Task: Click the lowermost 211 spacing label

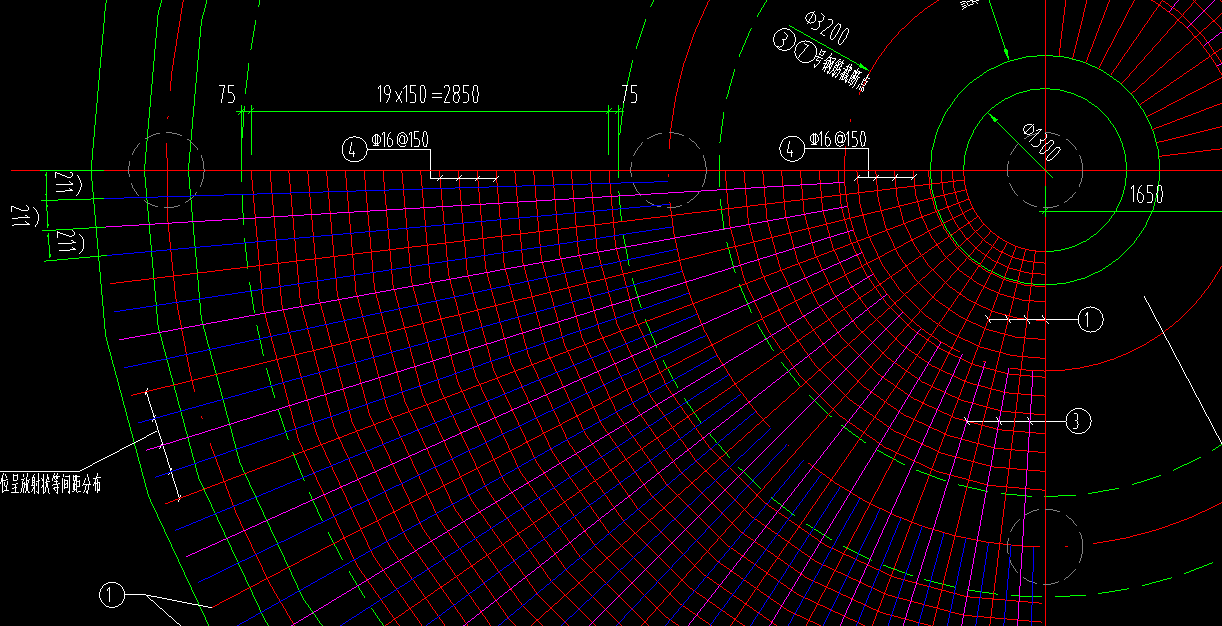Action: click(68, 241)
